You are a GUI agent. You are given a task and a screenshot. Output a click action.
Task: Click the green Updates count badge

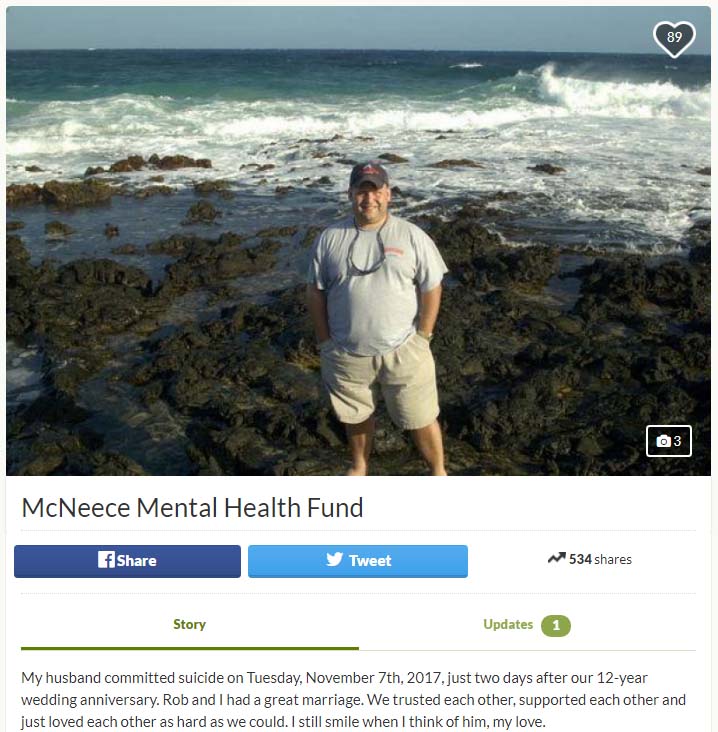click(x=556, y=626)
